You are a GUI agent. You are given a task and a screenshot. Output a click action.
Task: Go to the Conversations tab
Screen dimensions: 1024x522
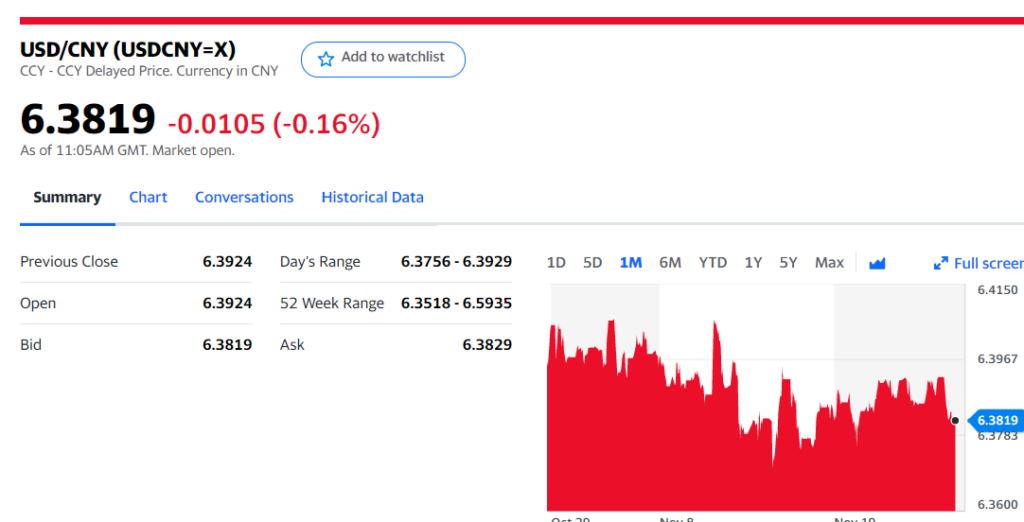click(244, 197)
